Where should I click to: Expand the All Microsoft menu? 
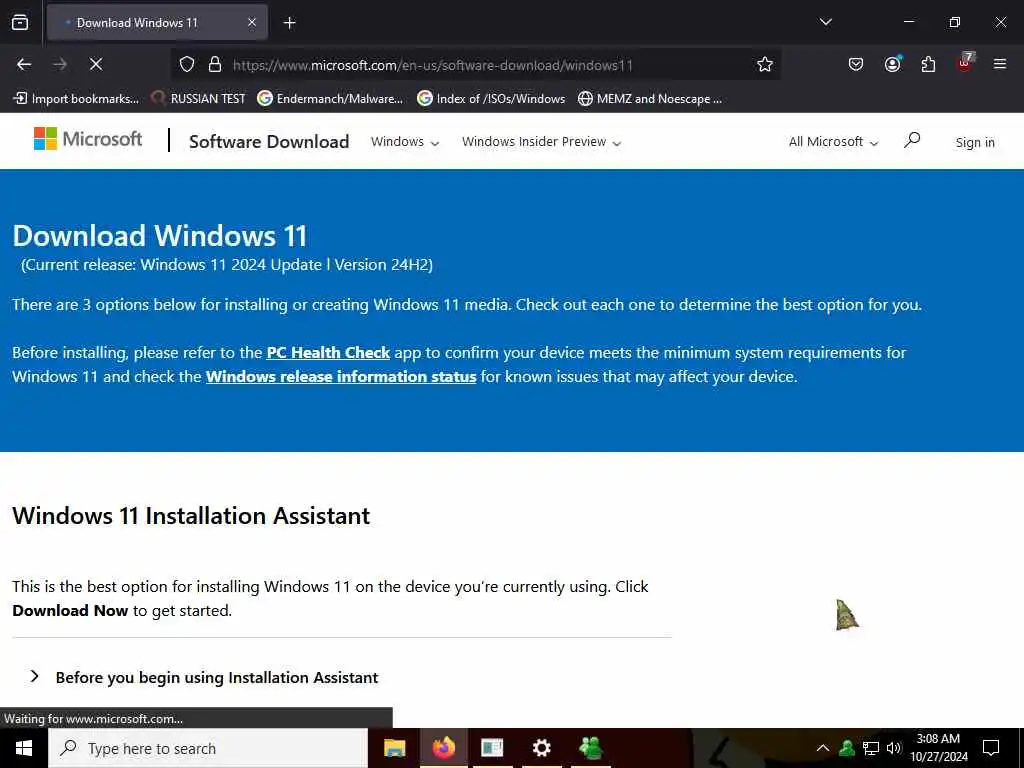[833, 142]
